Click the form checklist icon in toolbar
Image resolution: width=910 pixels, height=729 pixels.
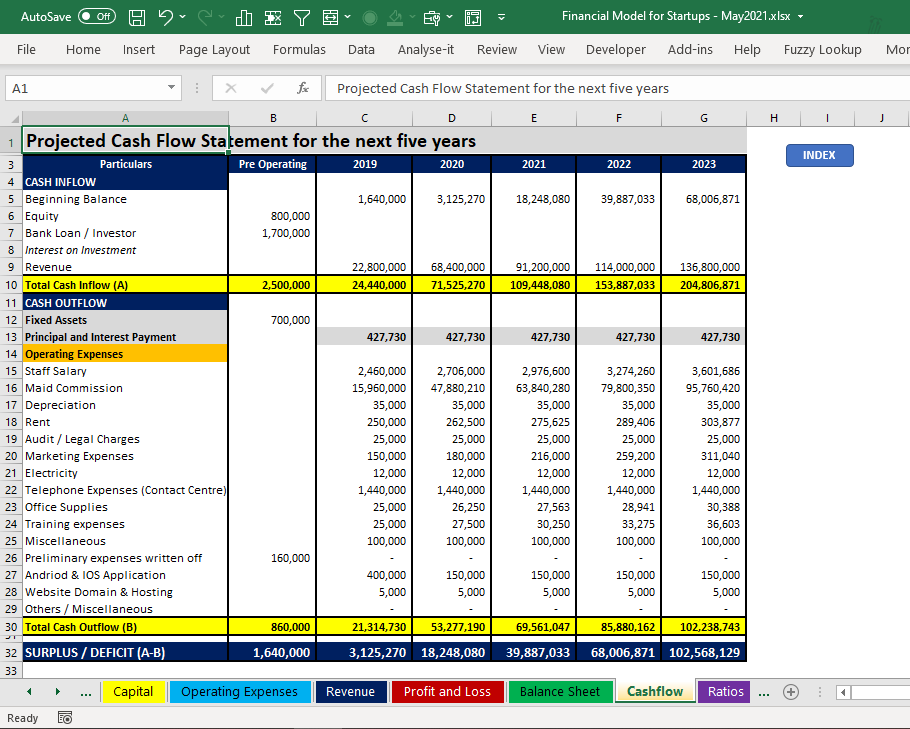click(x=473, y=17)
